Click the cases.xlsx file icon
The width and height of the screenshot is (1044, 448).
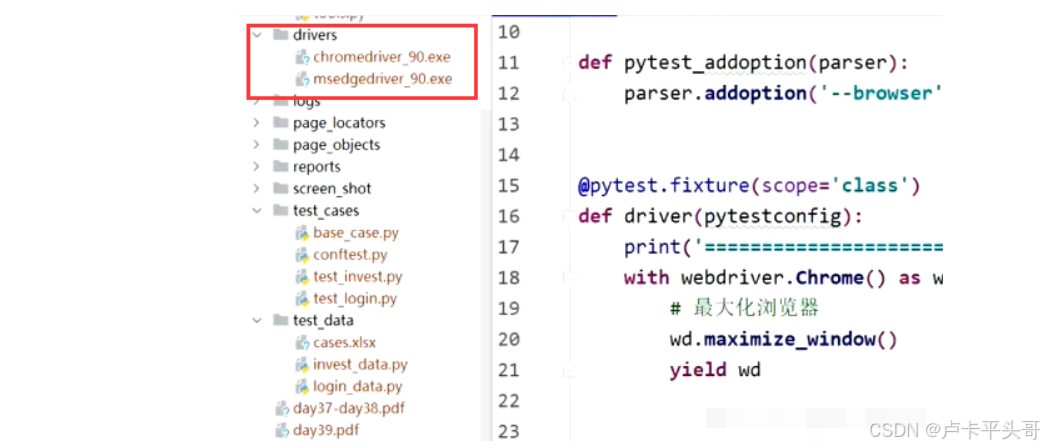(x=302, y=343)
